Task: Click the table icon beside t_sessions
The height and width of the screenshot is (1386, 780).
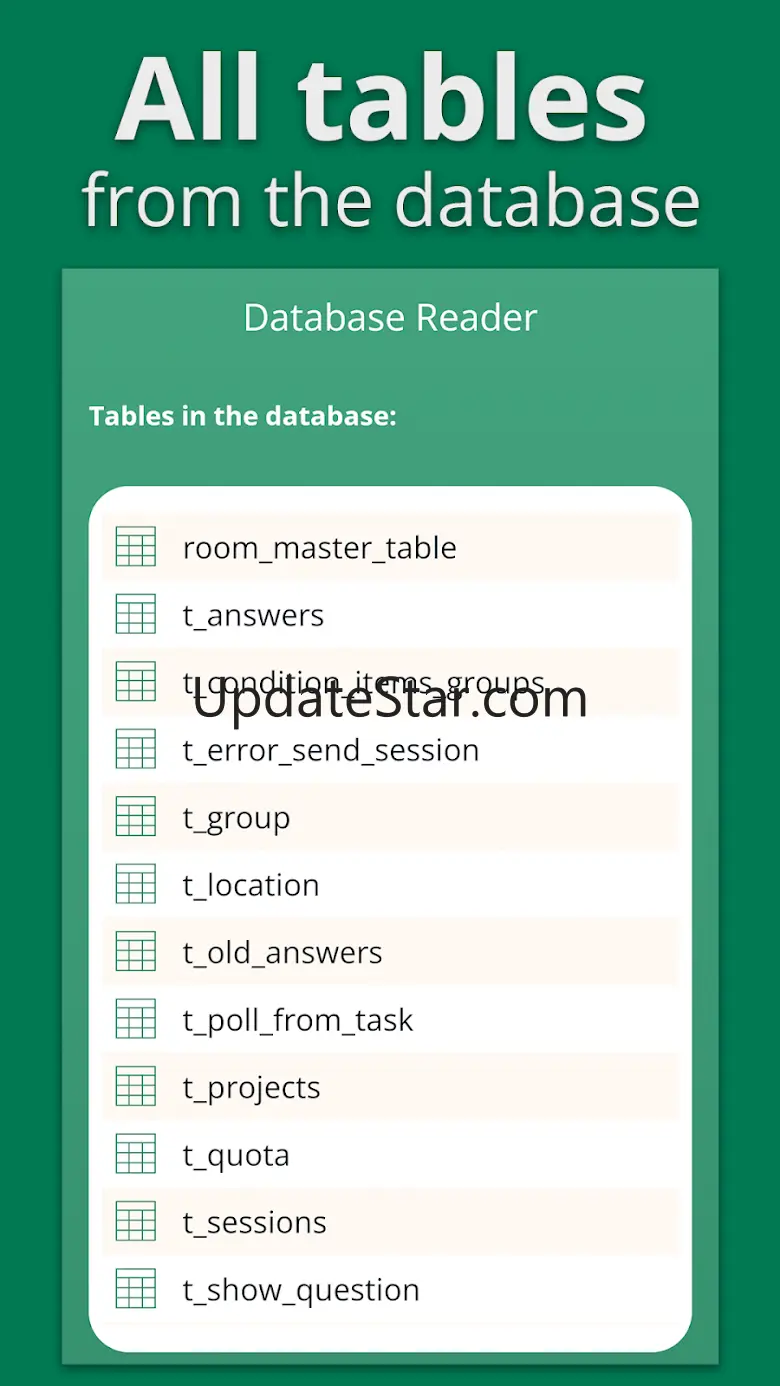Action: point(136,1222)
